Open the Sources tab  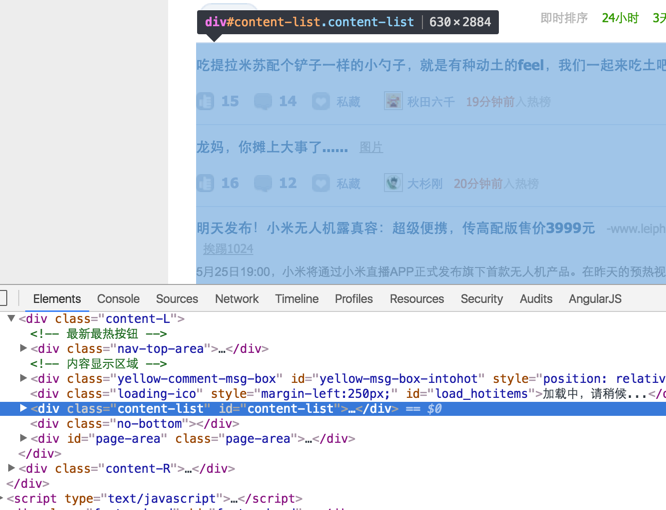pyautogui.click(x=177, y=299)
